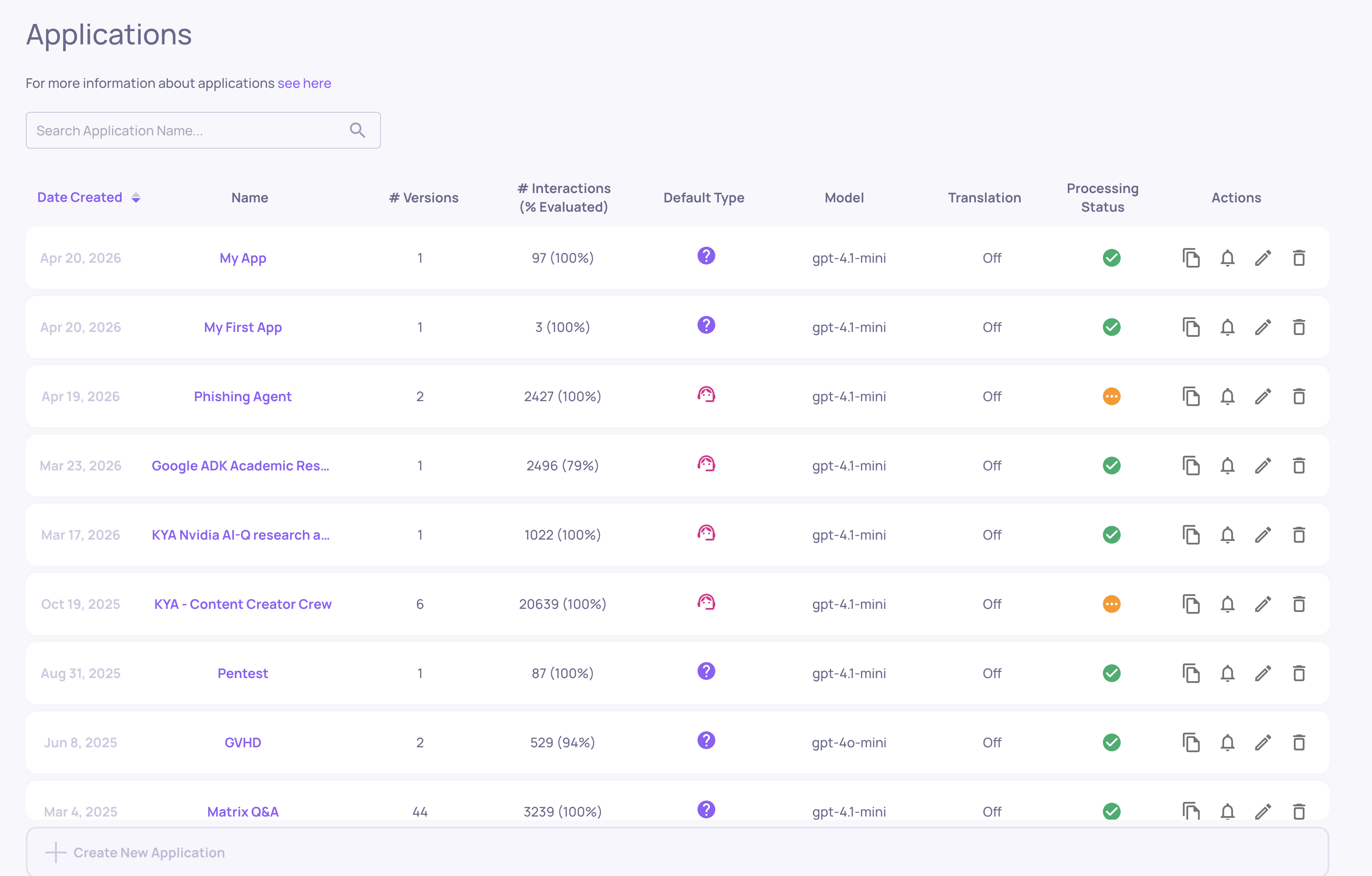This screenshot has height=876, width=1372.
Task: Focus the Search Application Name field
Action: coord(188,130)
